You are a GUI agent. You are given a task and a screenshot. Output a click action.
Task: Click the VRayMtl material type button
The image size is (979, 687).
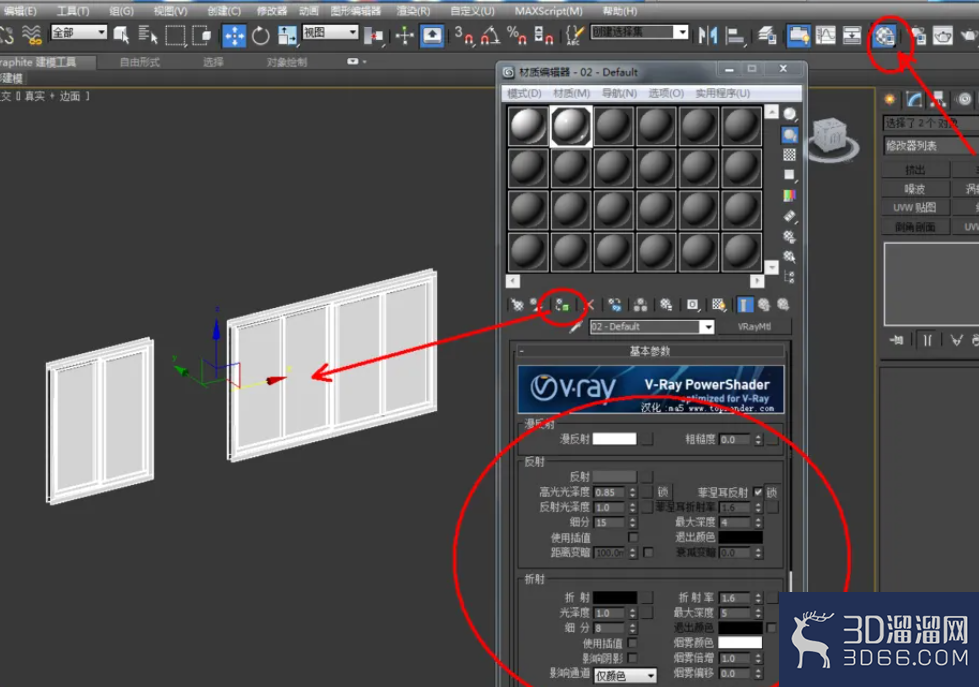point(754,327)
